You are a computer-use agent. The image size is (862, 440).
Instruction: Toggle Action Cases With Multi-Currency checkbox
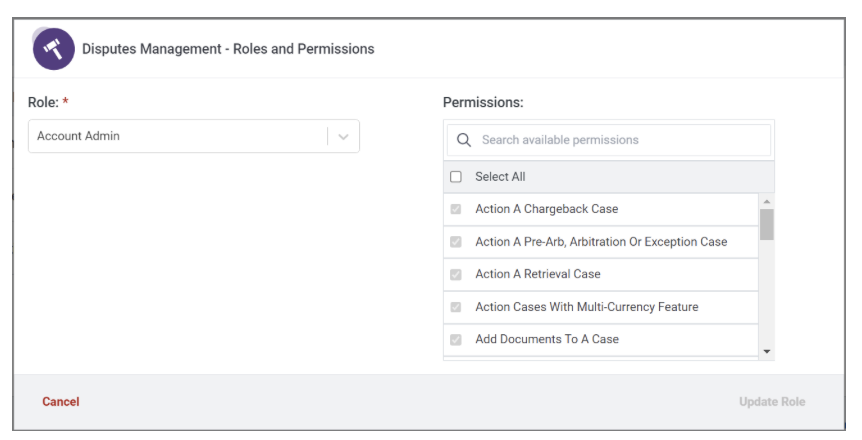[x=456, y=307]
